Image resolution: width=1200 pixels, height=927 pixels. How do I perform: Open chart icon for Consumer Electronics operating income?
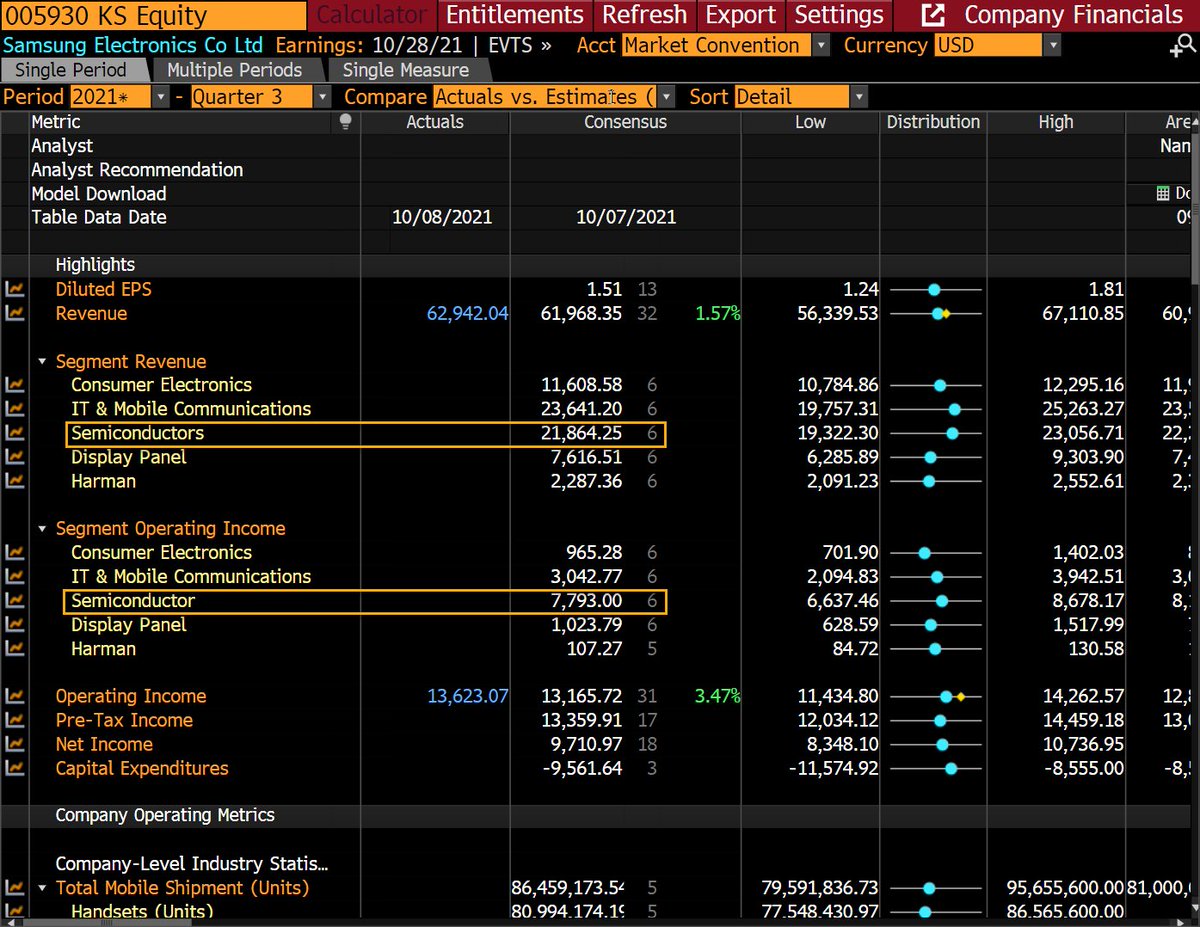14,552
